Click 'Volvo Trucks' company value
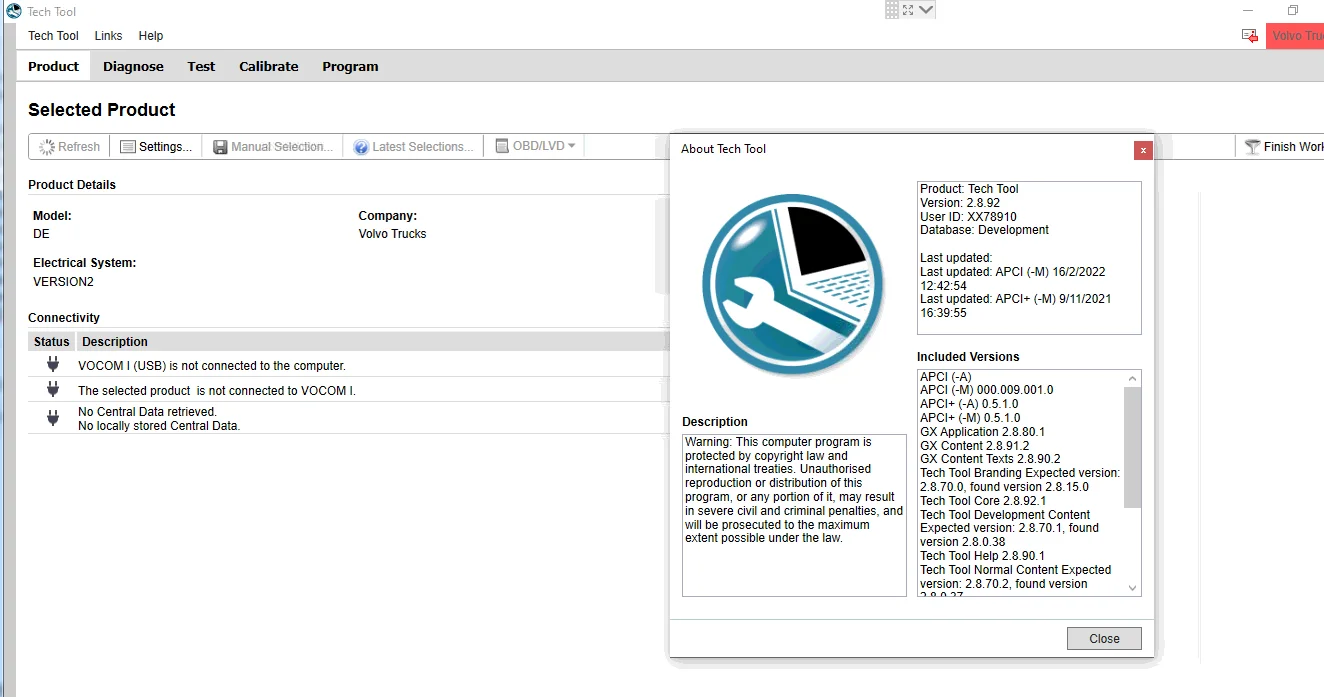Viewport: 1324px width, 697px height. (x=392, y=234)
